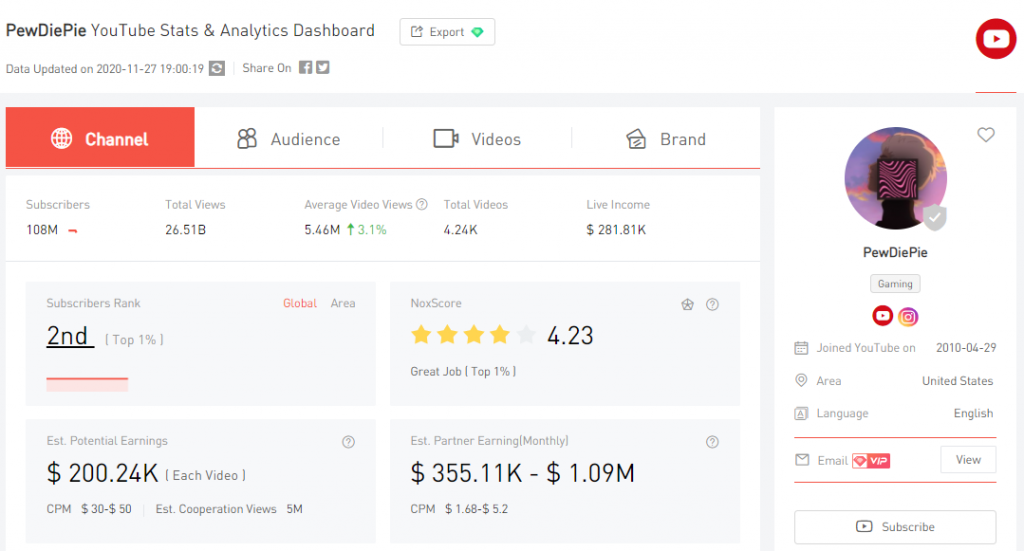
Task: Select Global subscribers rank
Action: tap(300, 303)
